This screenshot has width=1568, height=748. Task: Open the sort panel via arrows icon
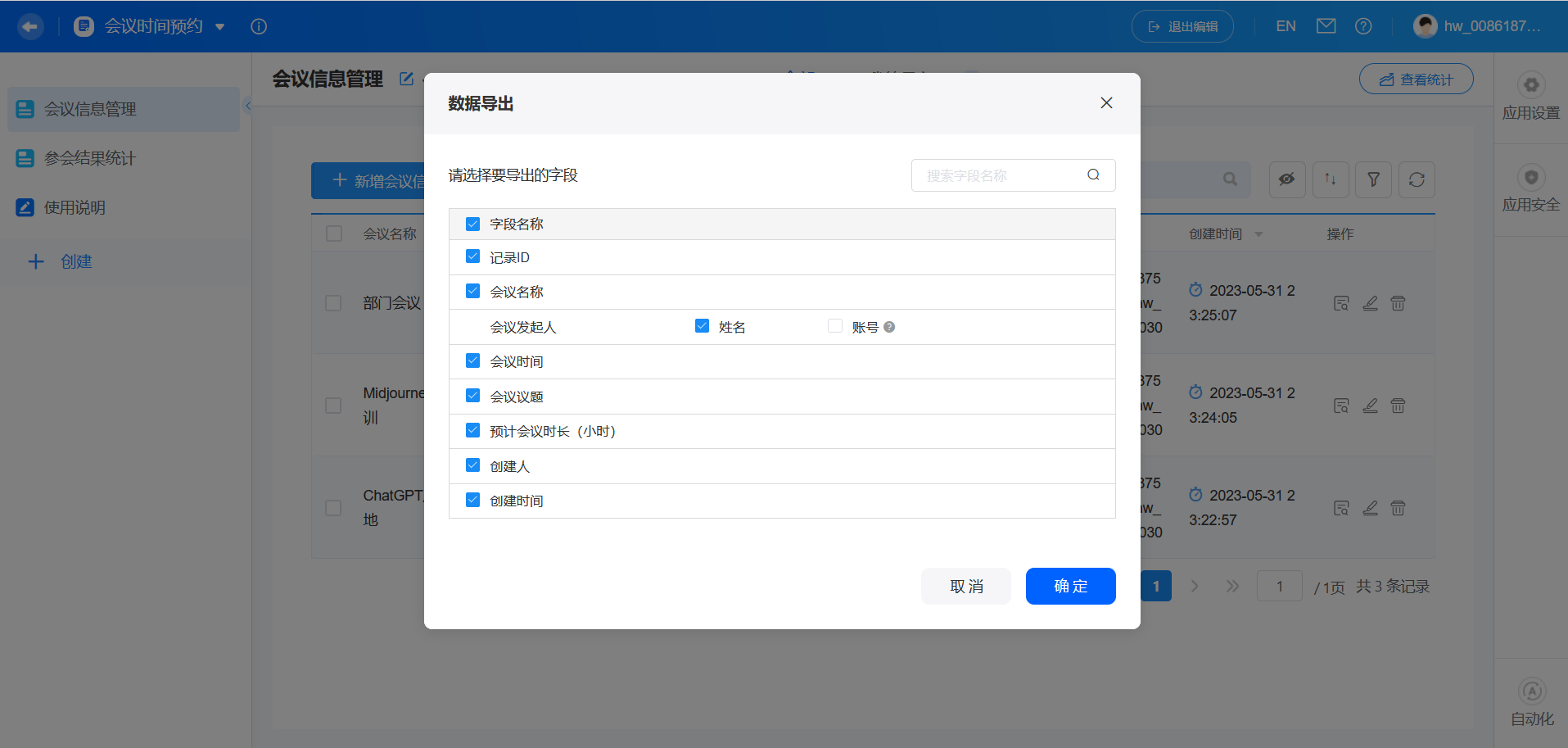click(1330, 179)
